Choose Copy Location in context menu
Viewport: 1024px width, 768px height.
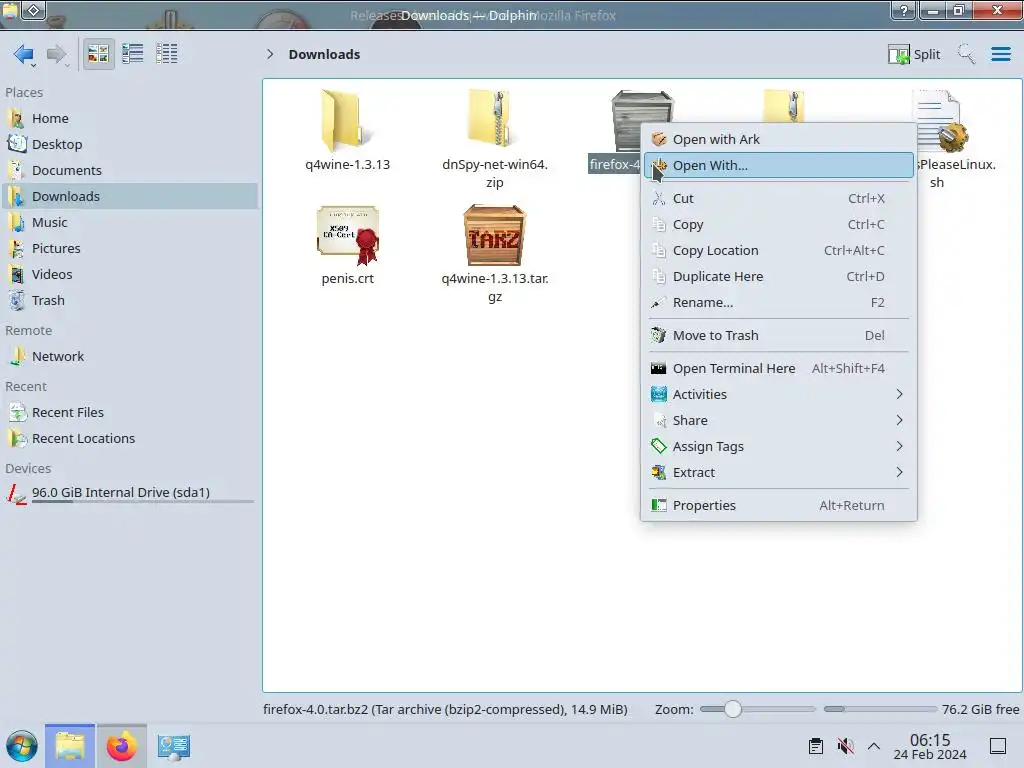click(x=778, y=251)
